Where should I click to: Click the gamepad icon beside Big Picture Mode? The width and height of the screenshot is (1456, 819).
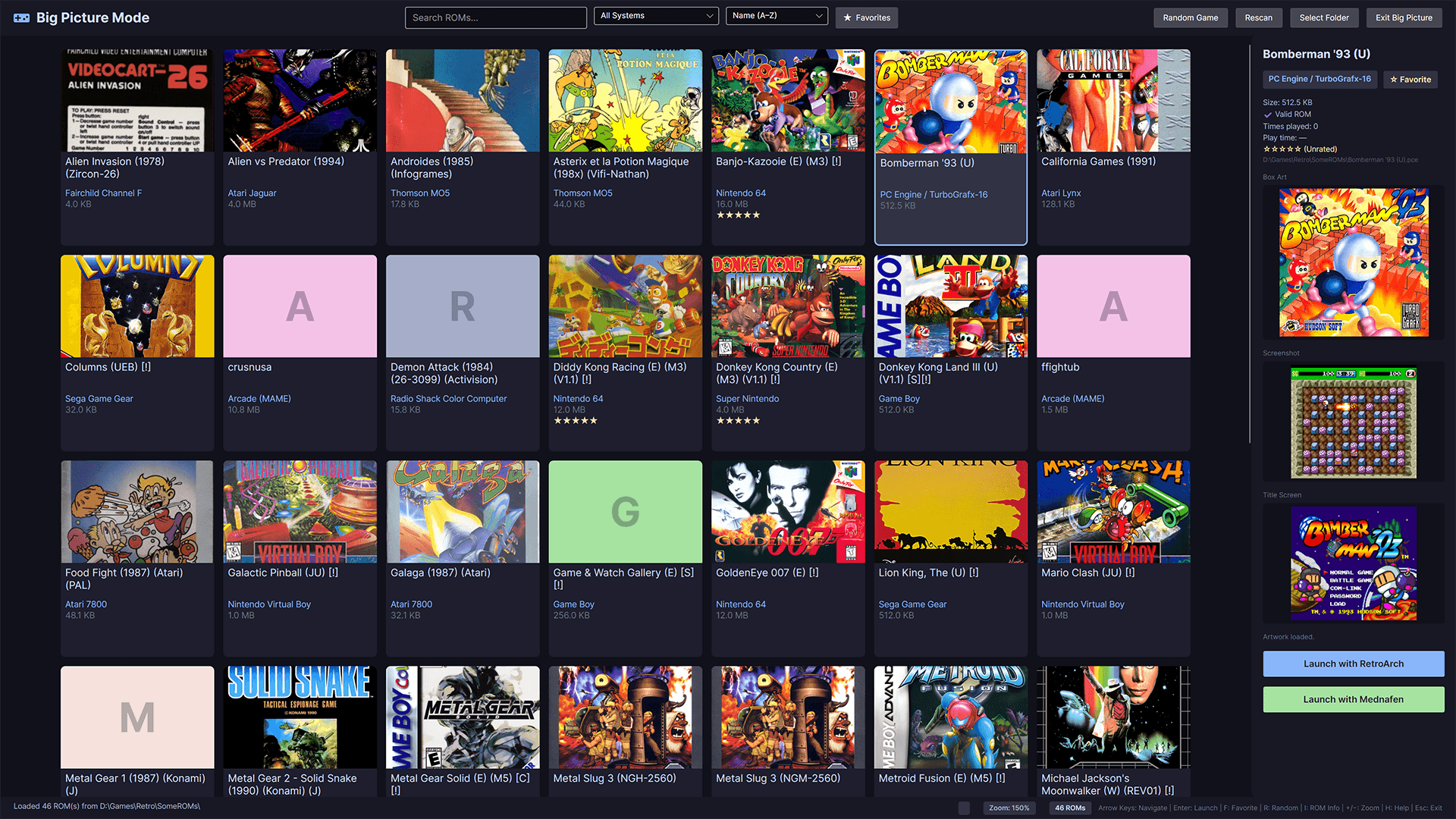[x=21, y=17]
